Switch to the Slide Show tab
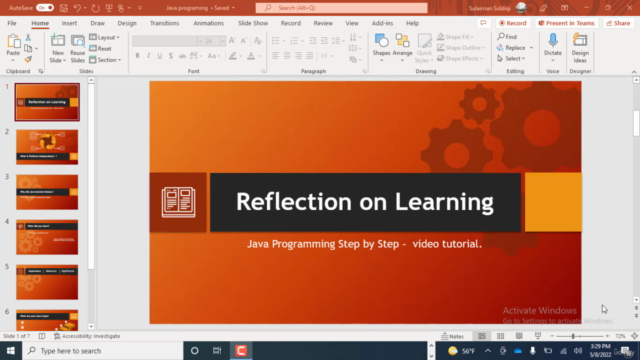The width and height of the screenshot is (640, 360). [x=253, y=23]
